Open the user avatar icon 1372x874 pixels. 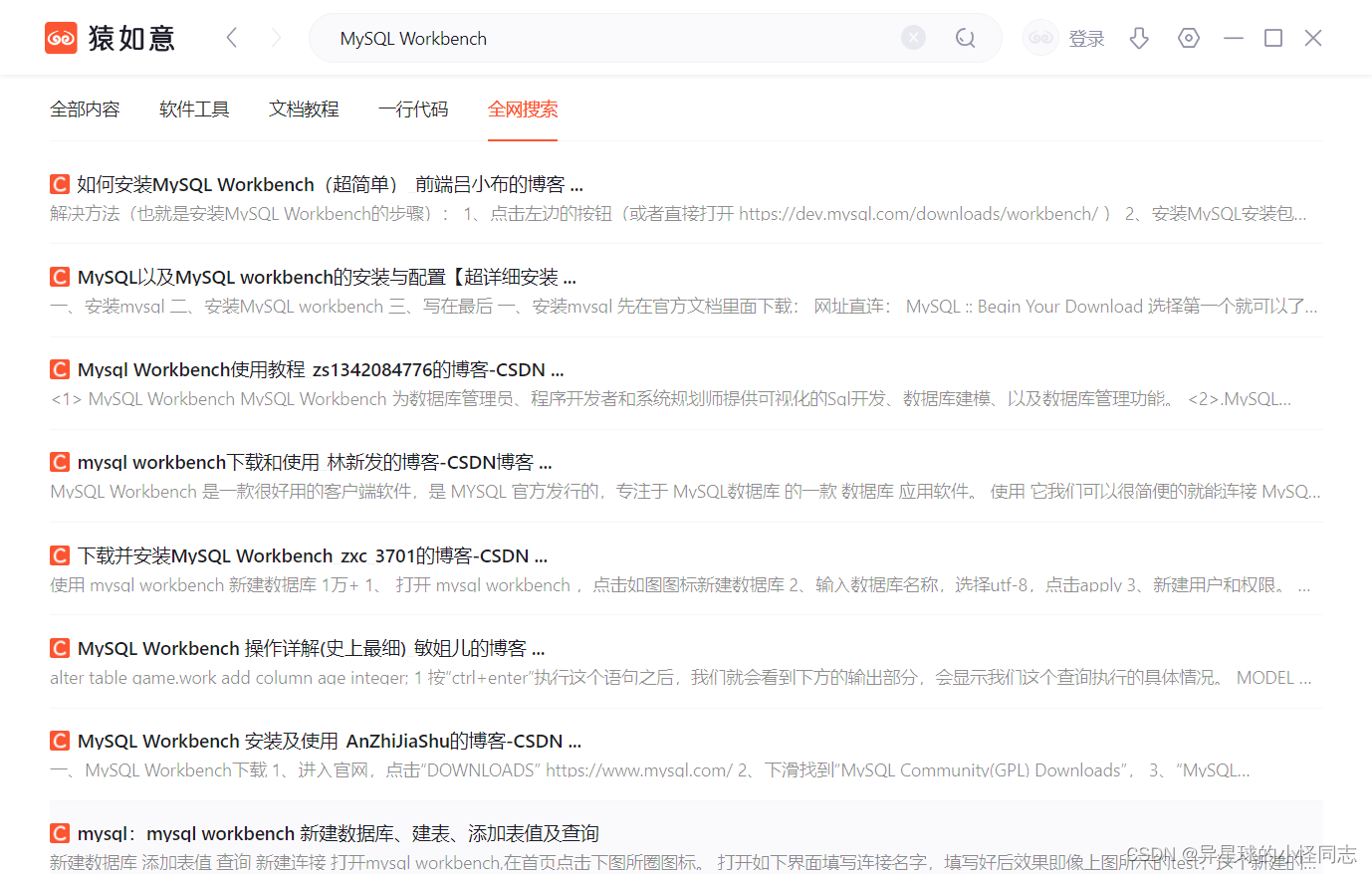1040,38
